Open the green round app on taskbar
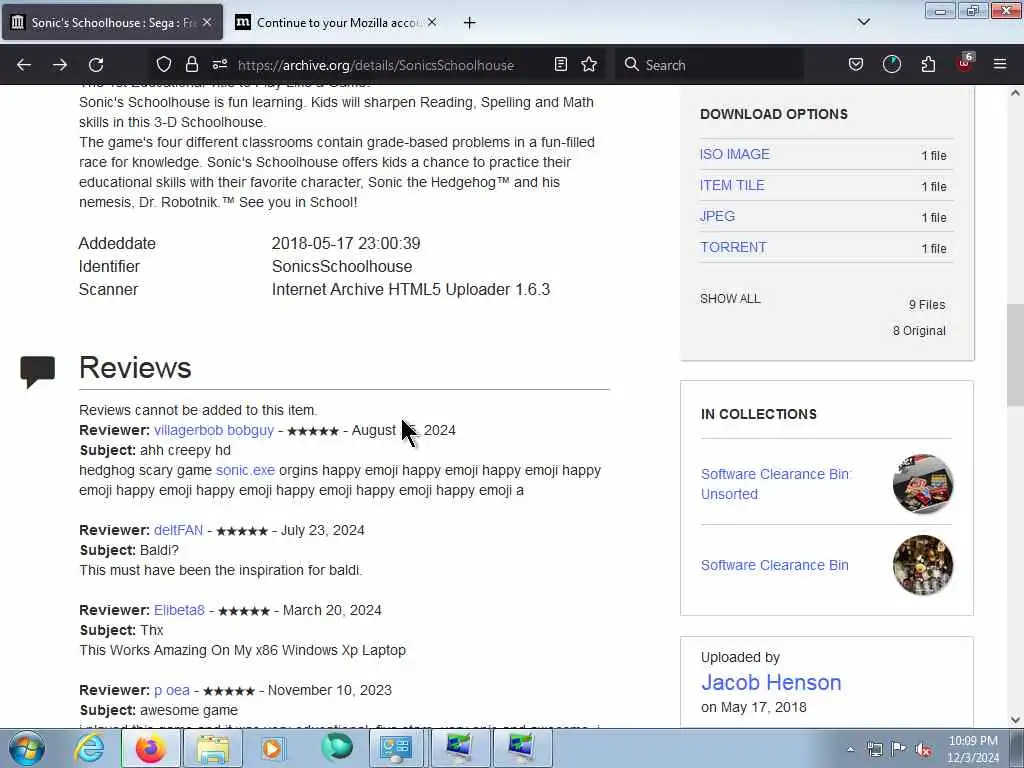This screenshot has width=1024, height=768. 337,748
